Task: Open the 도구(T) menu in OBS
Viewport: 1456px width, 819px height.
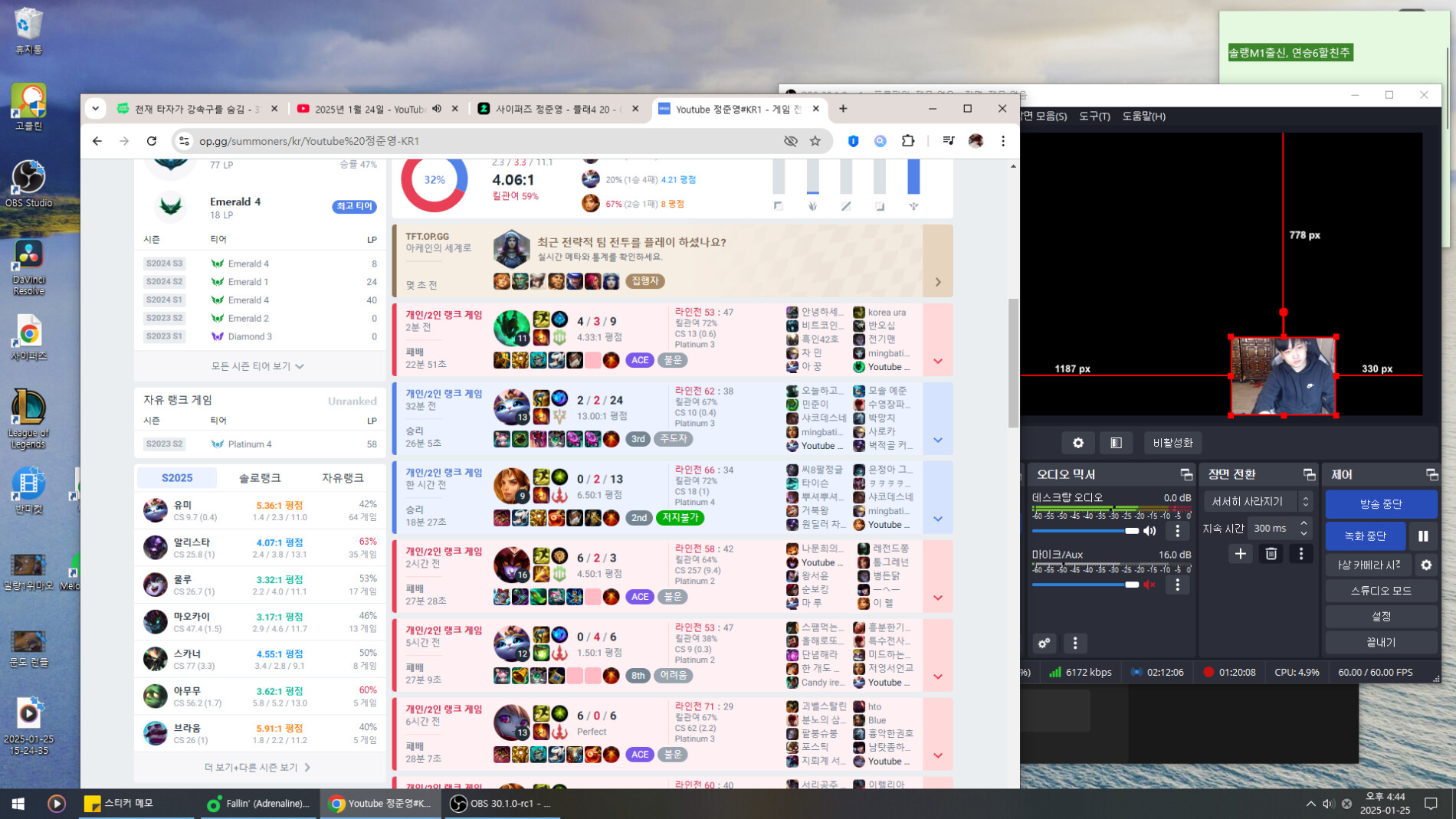Action: pyautogui.click(x=1094, y=116)
